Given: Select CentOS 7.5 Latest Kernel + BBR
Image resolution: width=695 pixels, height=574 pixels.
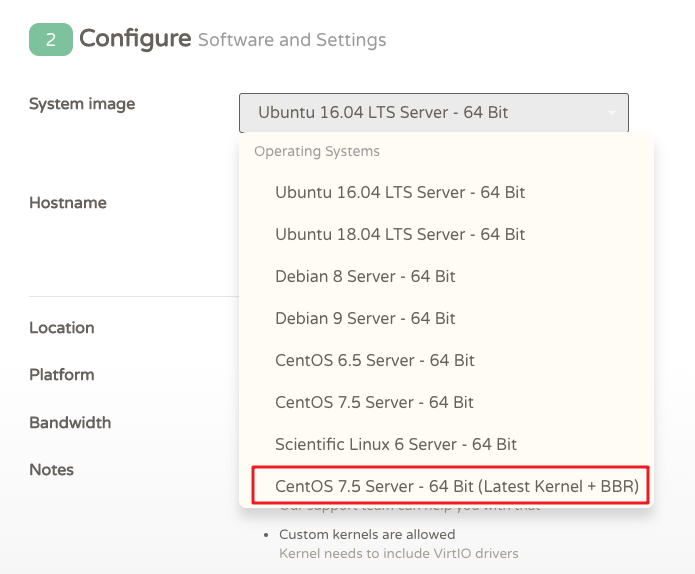Looking at the screenshot, I should [450, 485].
